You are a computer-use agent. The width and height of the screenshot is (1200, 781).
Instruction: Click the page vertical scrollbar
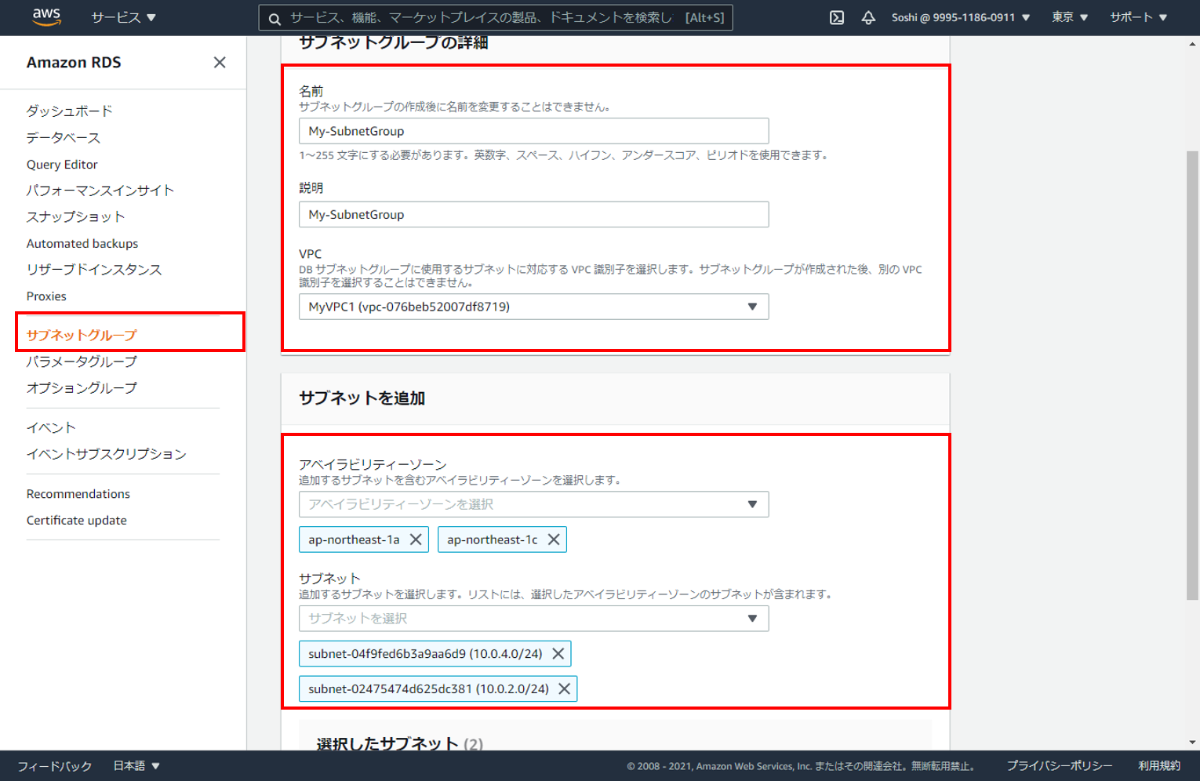coord(1192,375)
